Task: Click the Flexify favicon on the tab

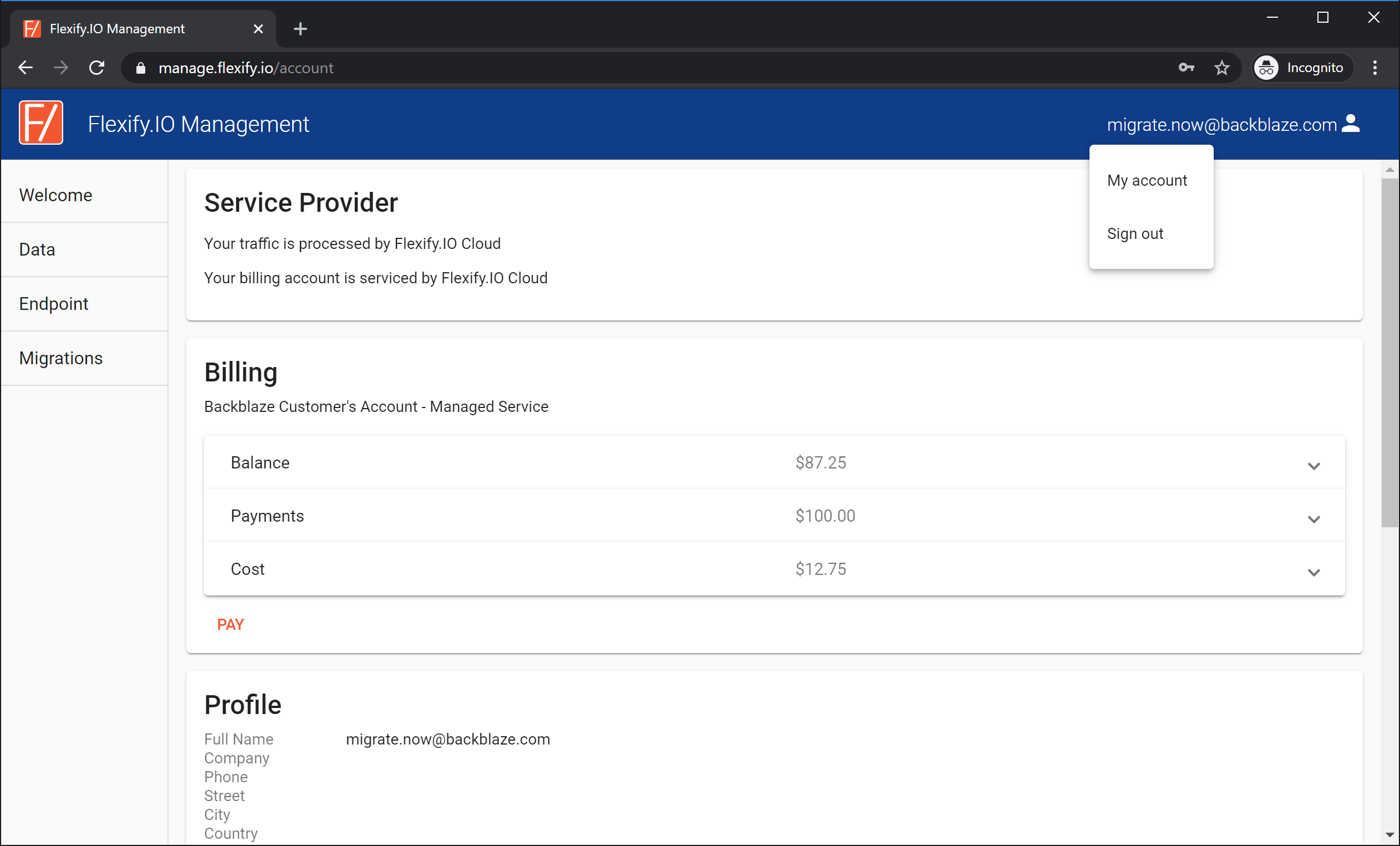Action: tap(32, 28)
